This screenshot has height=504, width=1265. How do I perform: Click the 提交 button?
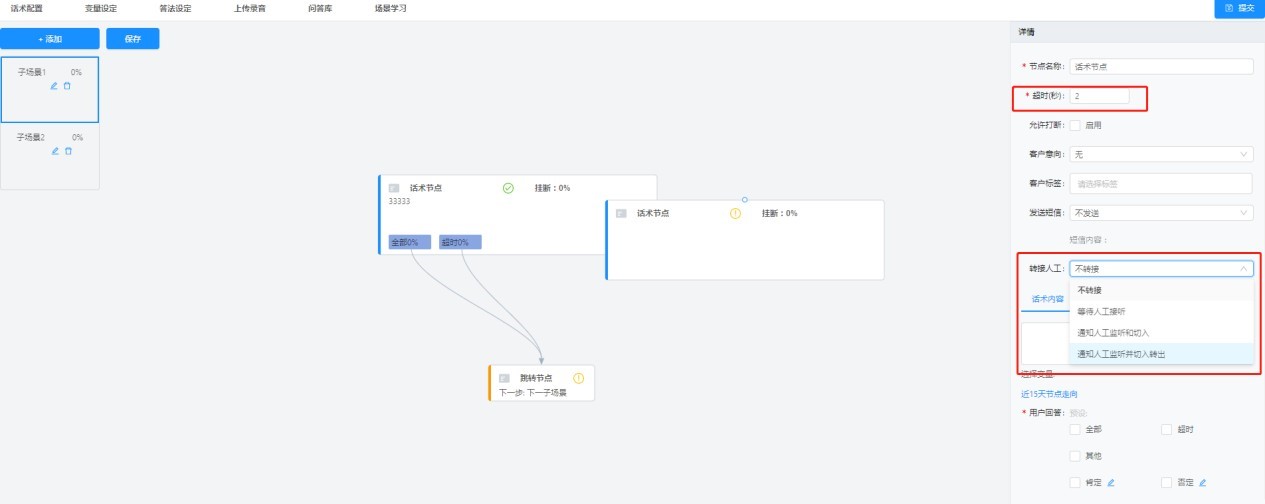(1238, 8)
